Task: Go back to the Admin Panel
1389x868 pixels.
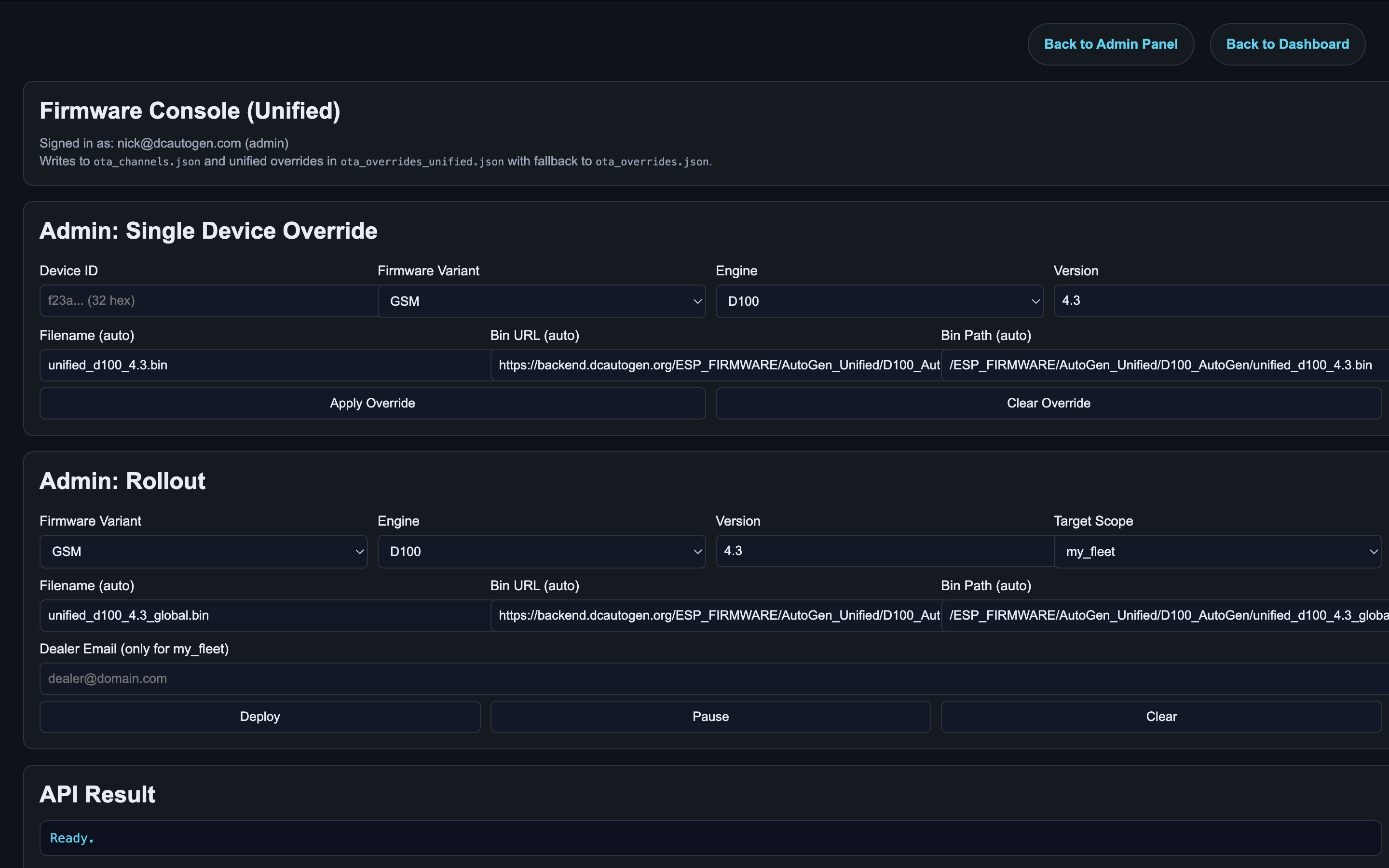Action: (1111, 44)
